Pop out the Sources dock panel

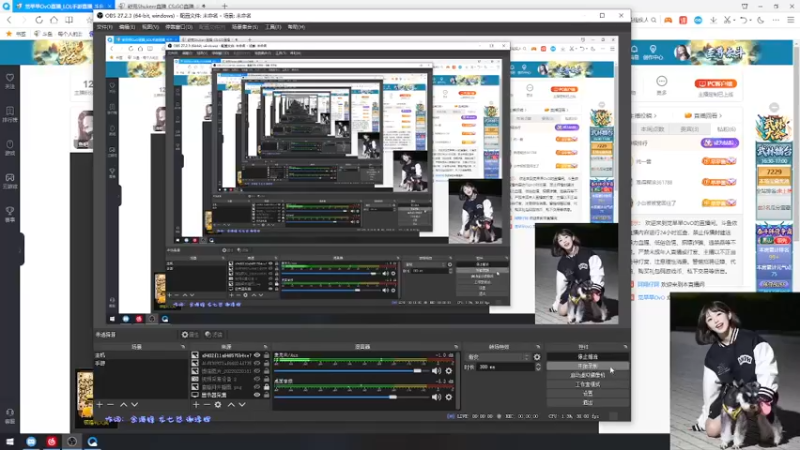265,347
